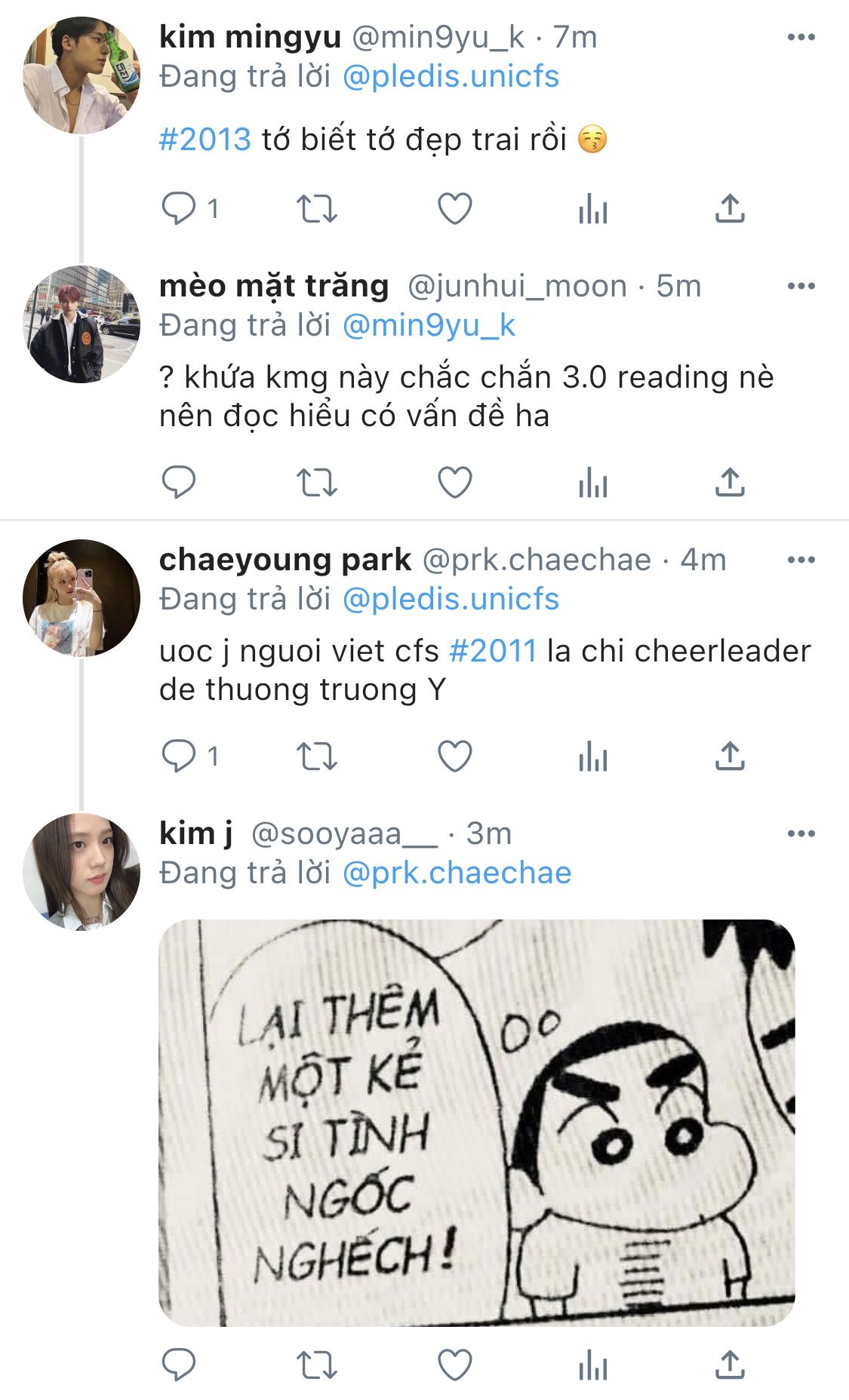Open more options for kim j's tweet

pyautogui.click(x=801, y=834)
